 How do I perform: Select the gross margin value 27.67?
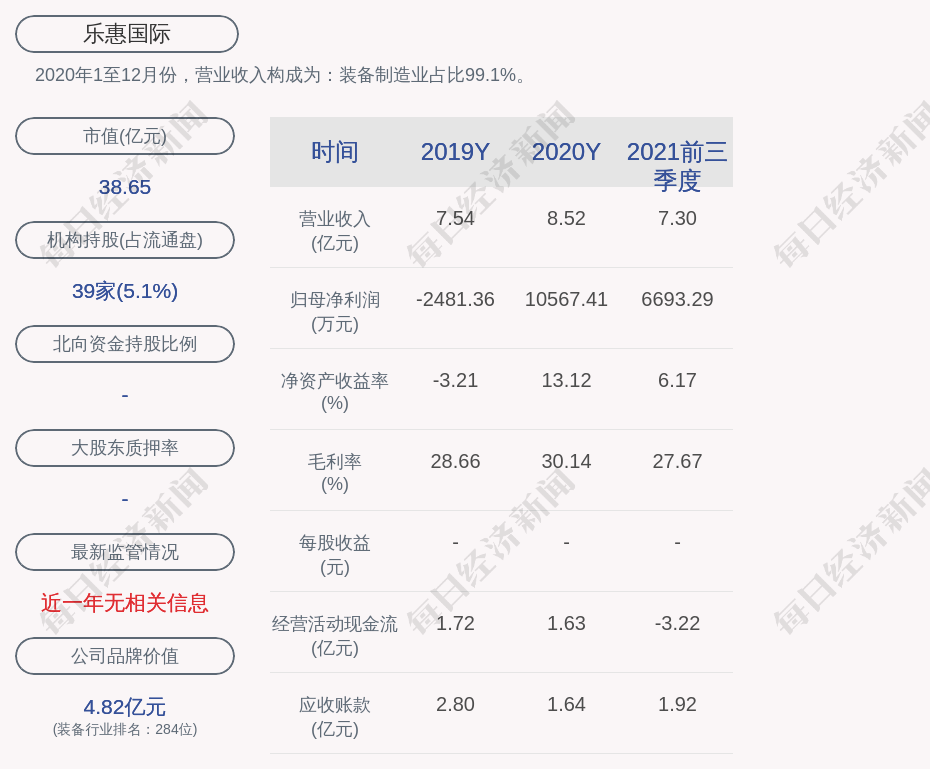tap(677, 461)
